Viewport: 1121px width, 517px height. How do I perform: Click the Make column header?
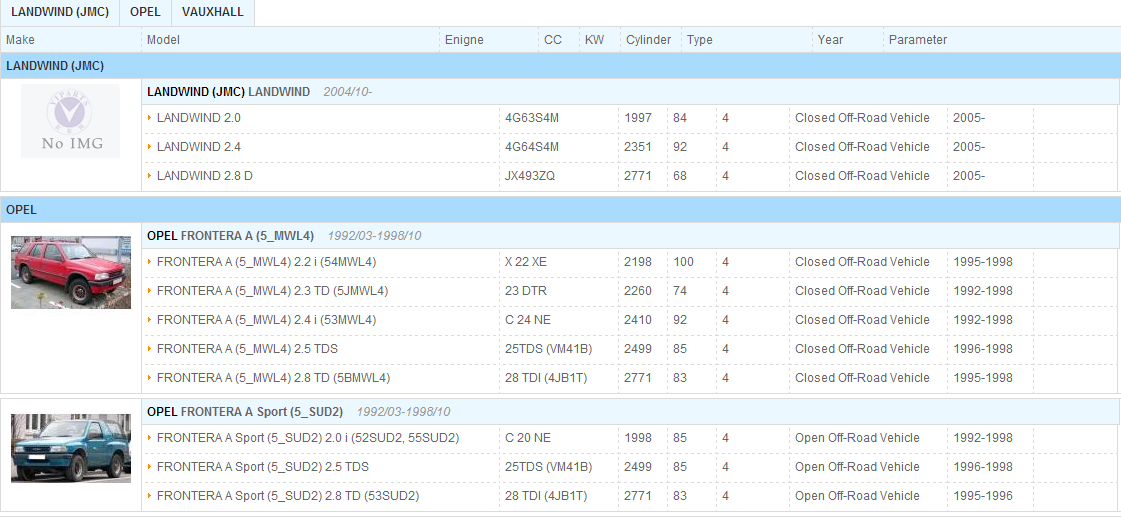pos(20,40)
